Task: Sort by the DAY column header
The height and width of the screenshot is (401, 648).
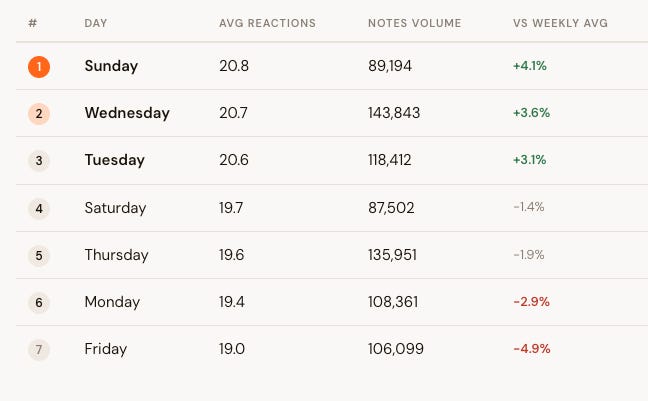Action: (96, 23)
